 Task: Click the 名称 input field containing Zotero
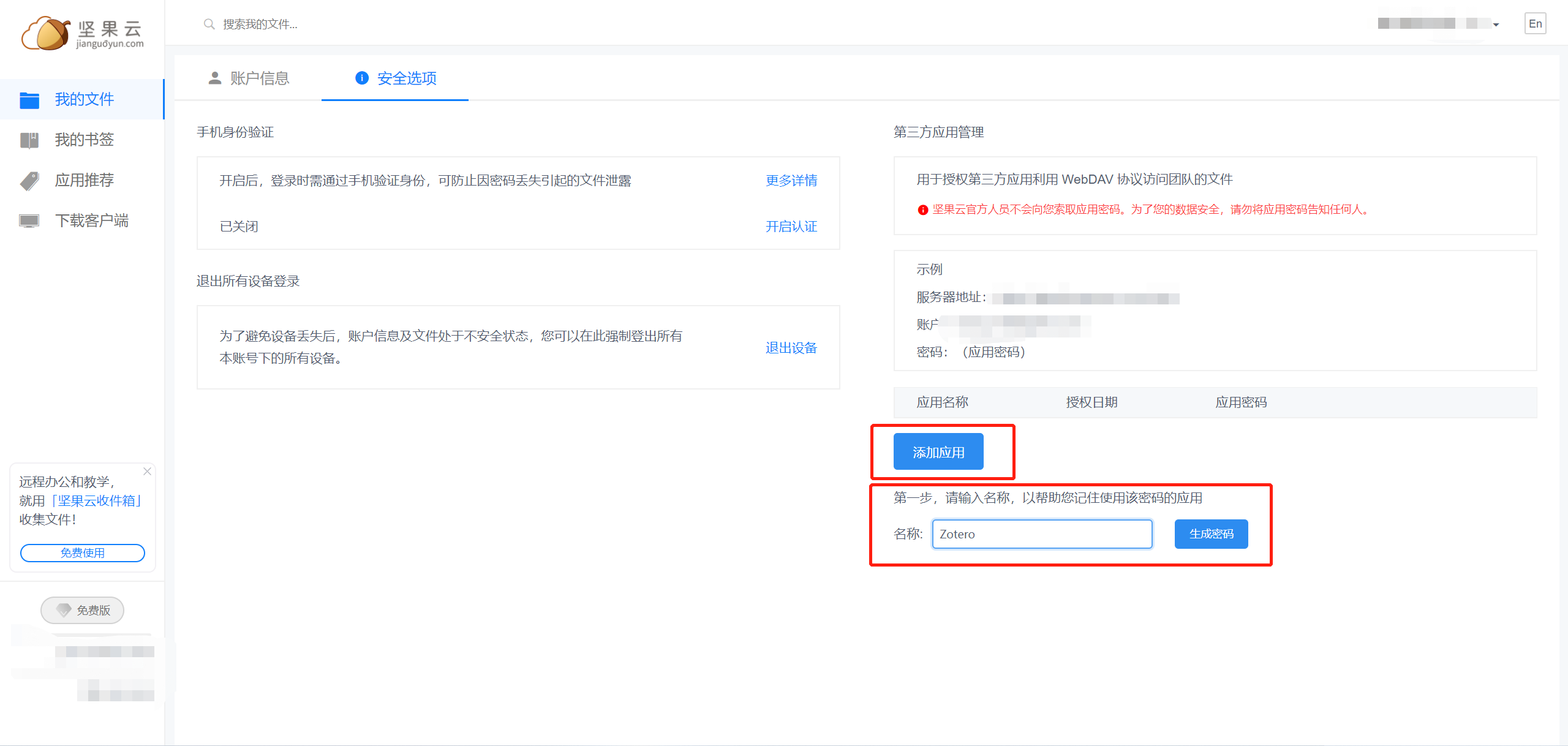click(1041, 534)
